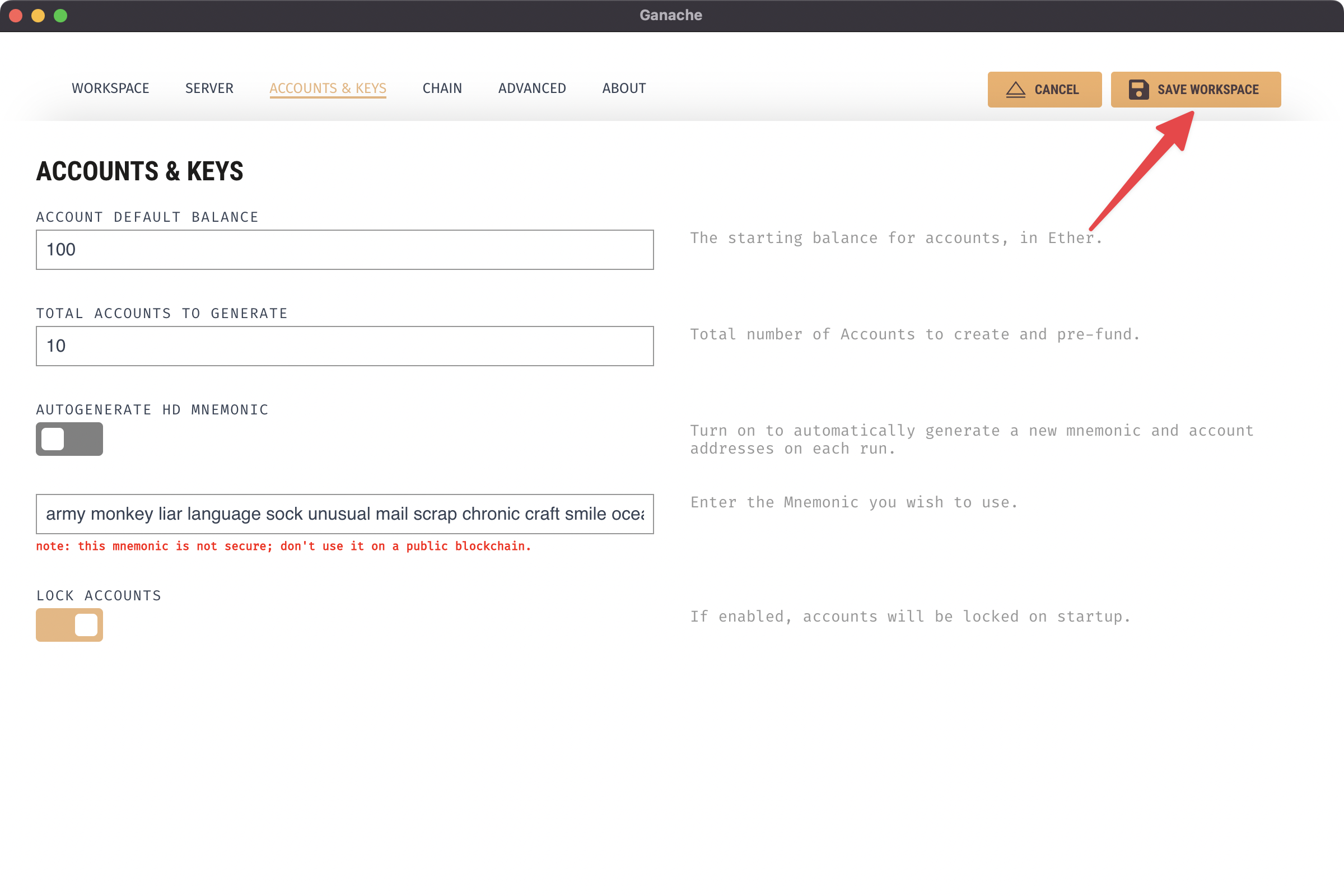This screenshot has height=896, width=1344.
Task: Click the mnemonic phrase input box
Action: point(344,514)
